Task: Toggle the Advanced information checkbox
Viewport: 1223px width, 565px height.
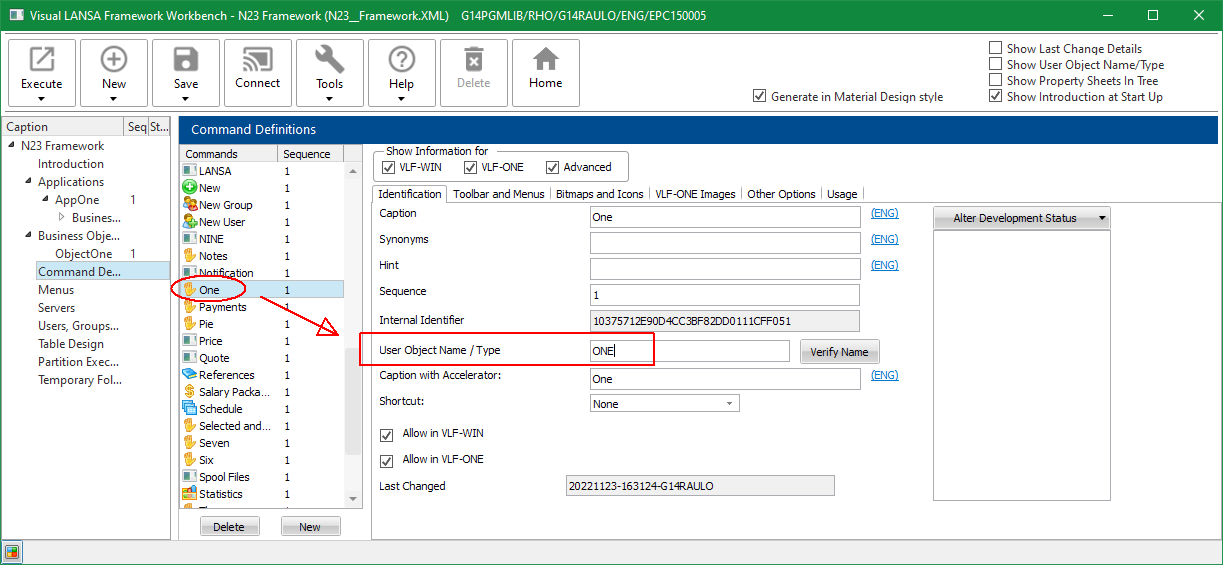Action: 552,167
